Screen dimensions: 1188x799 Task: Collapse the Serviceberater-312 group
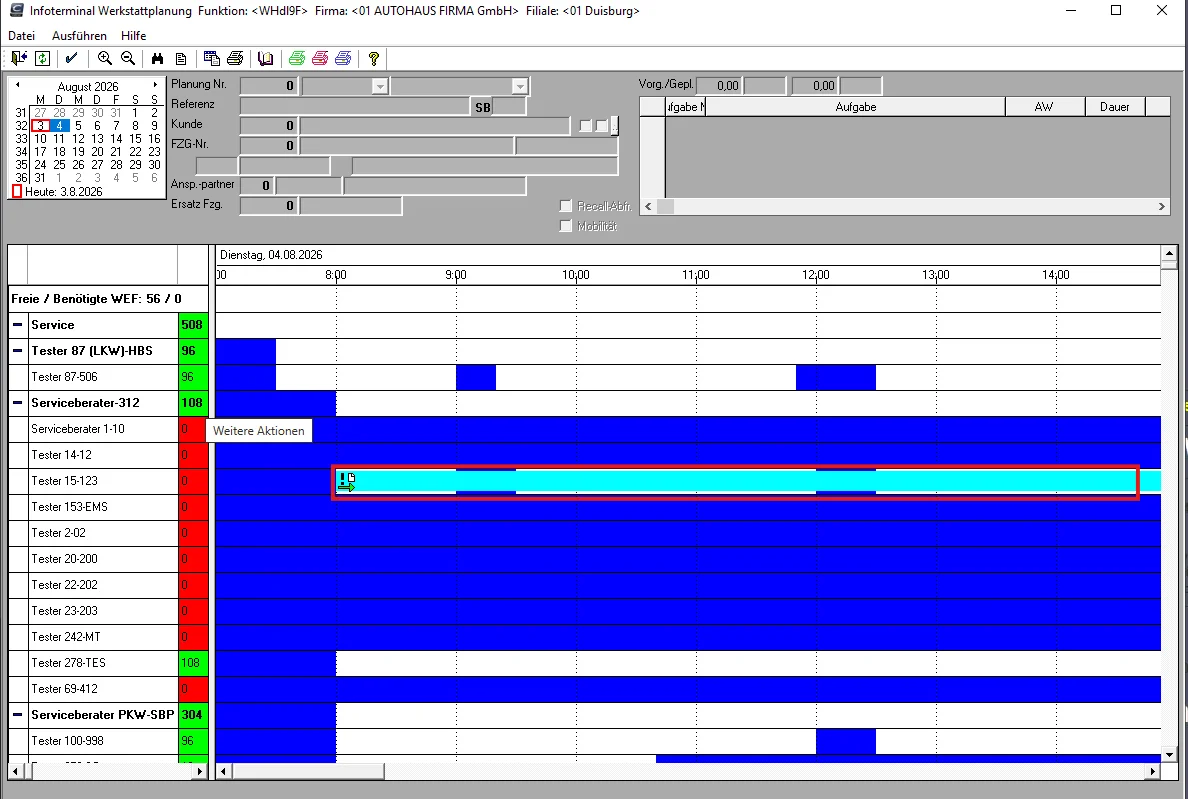pyautogui.click(x=17, y=403)
